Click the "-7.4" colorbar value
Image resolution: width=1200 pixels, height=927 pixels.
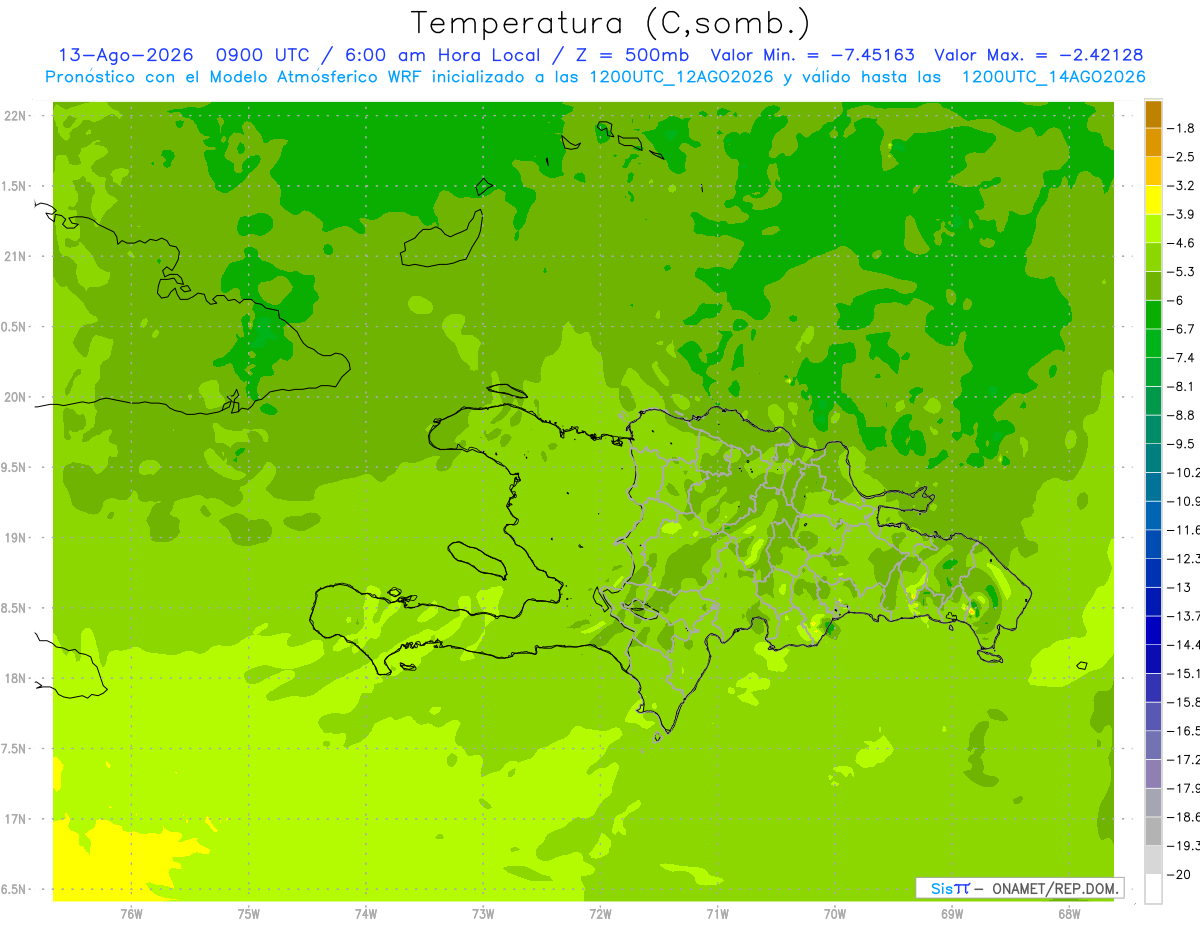(x=1183, y=358)
